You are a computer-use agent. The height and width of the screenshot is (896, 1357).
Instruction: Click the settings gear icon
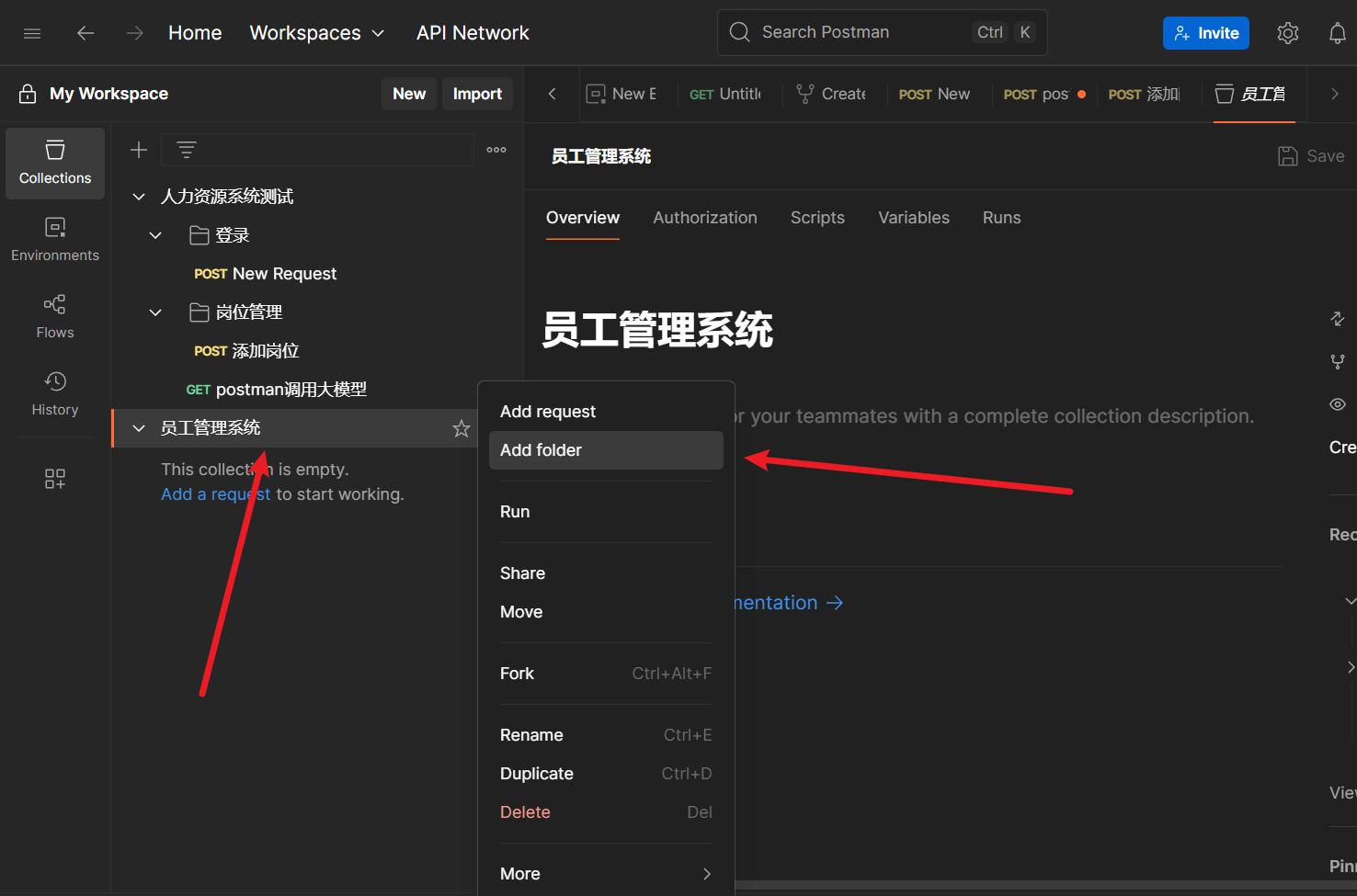[x=1287, y=33]
